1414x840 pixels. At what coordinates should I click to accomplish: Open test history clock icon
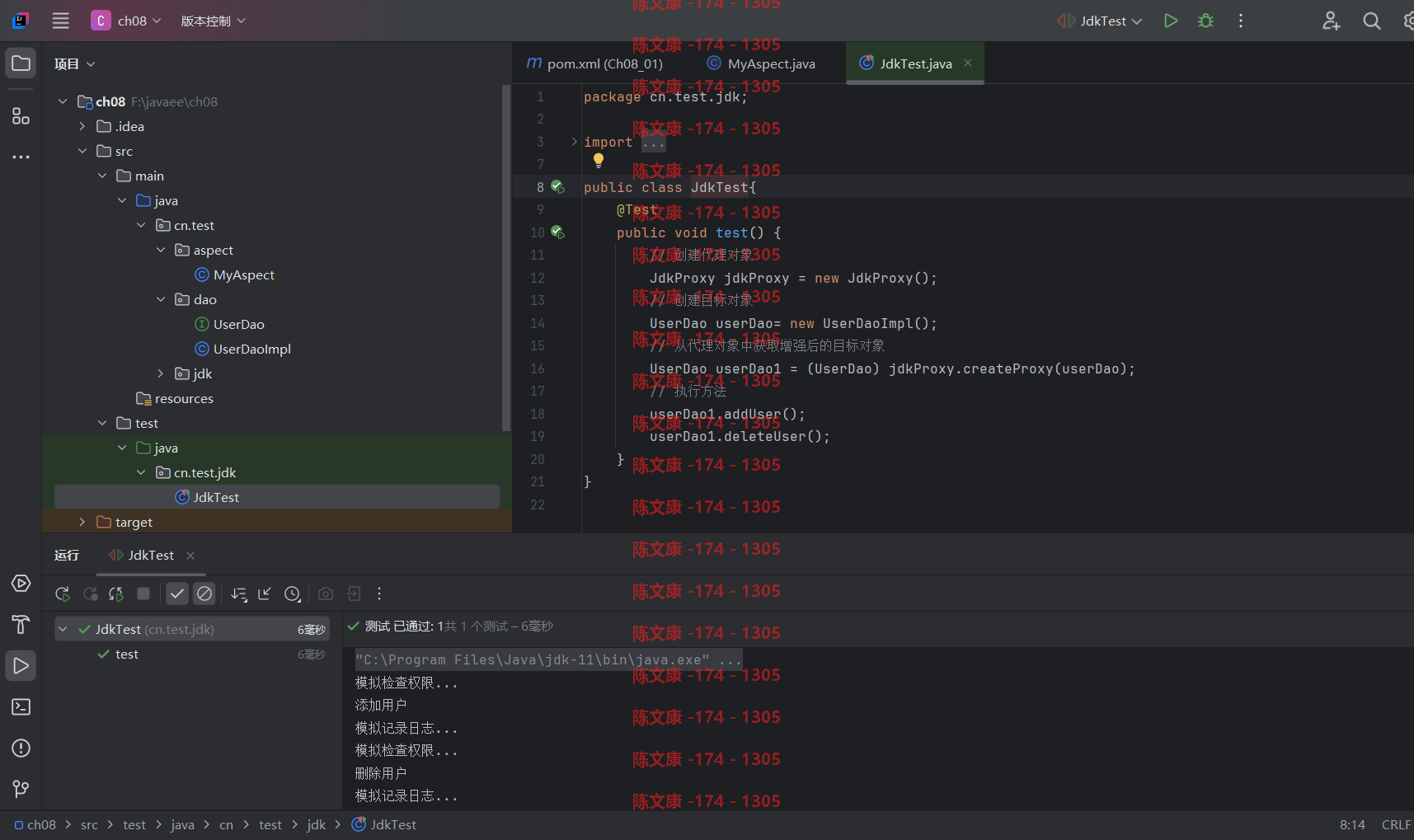(x=293, y=594)
